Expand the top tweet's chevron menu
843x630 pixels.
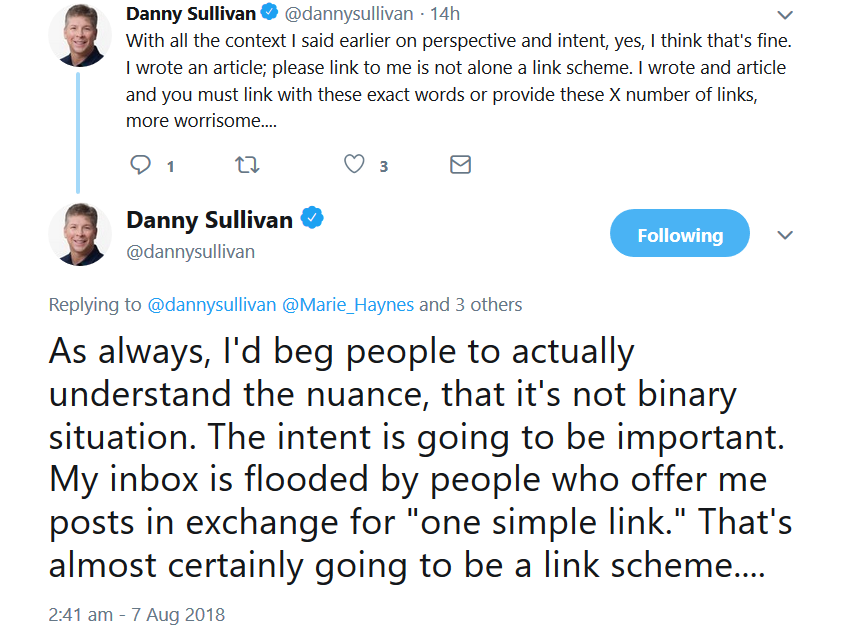[x=785, y=15]
